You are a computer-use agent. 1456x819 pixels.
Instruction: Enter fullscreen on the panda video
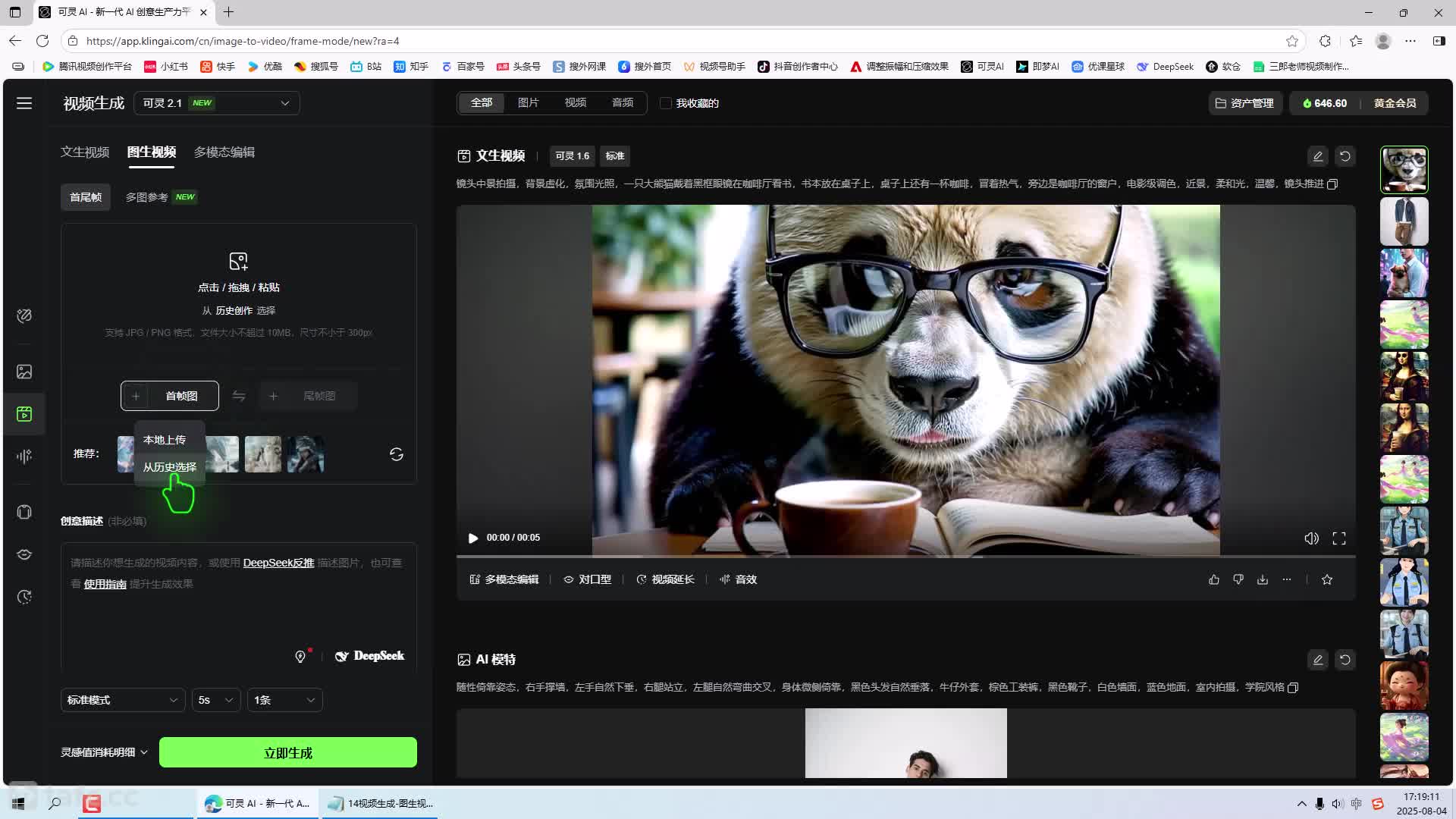point(1339,538)
